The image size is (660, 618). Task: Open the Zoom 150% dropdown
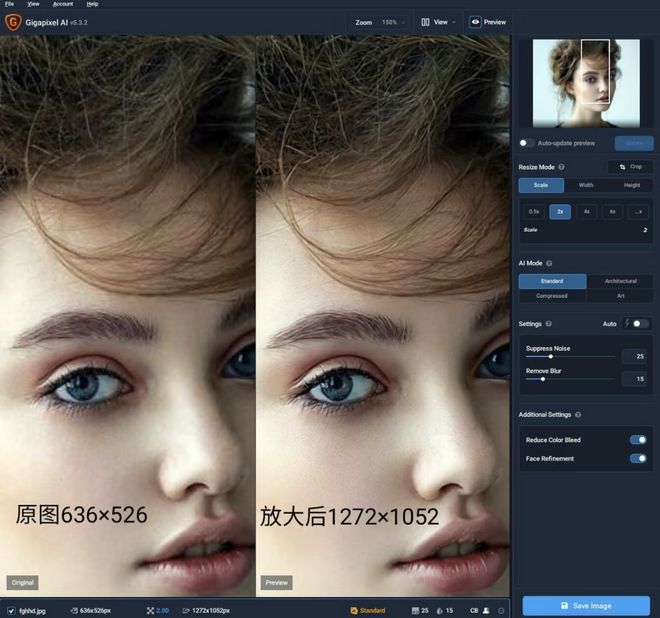(380, 21)
